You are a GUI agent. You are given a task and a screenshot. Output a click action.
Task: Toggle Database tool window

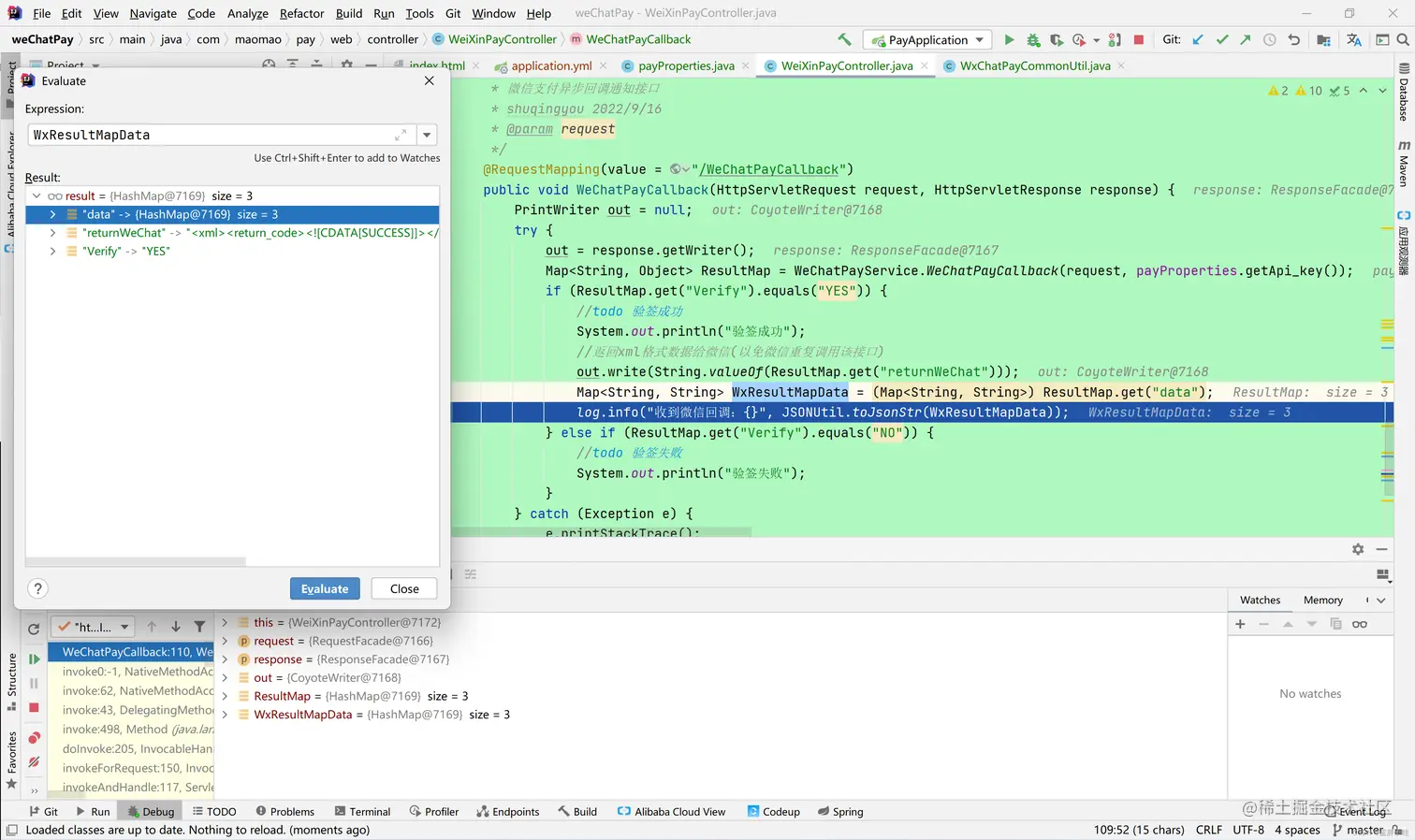click(1404, 93)
